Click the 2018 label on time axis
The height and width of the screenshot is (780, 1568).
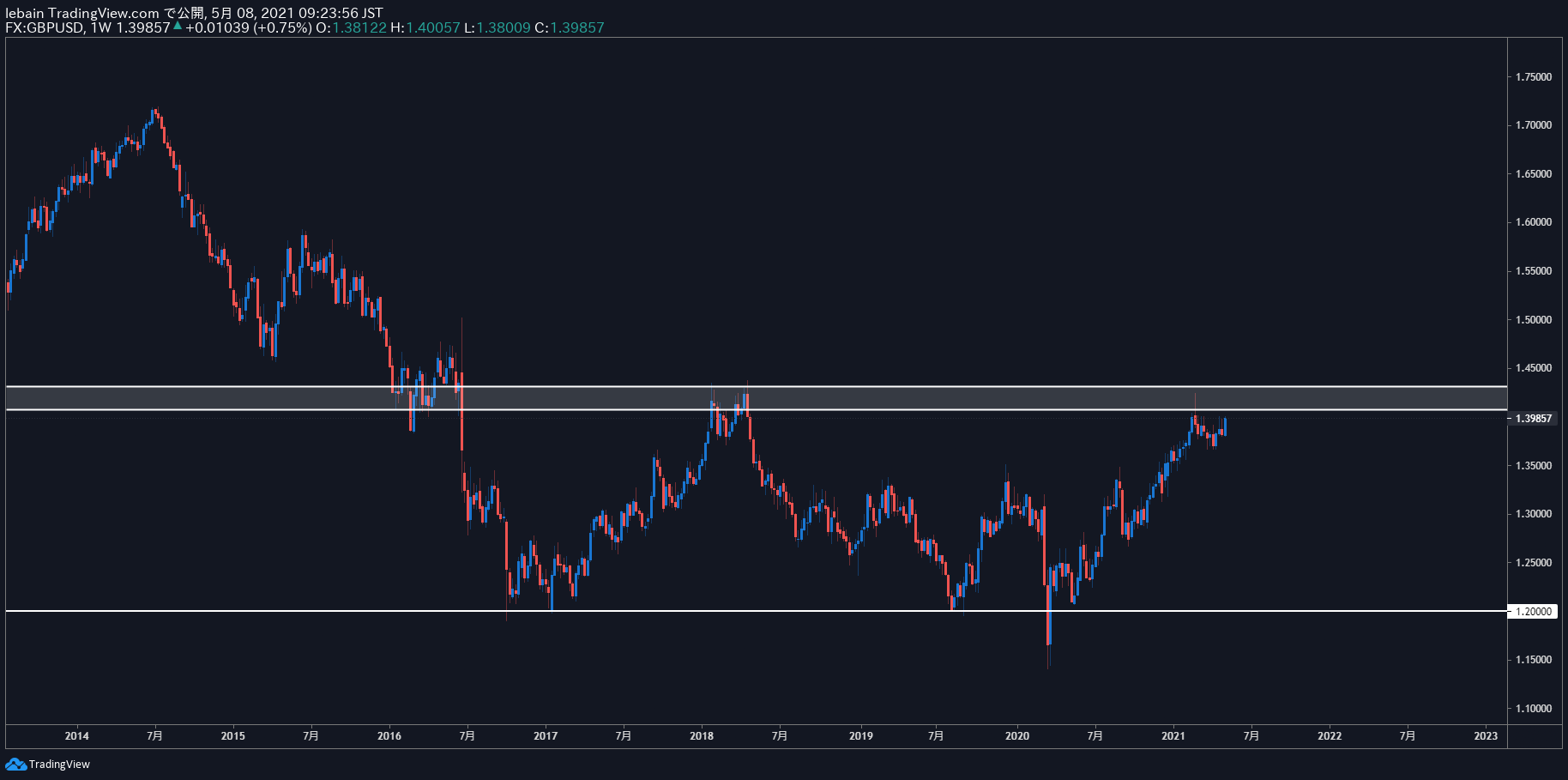coord(702,736)
